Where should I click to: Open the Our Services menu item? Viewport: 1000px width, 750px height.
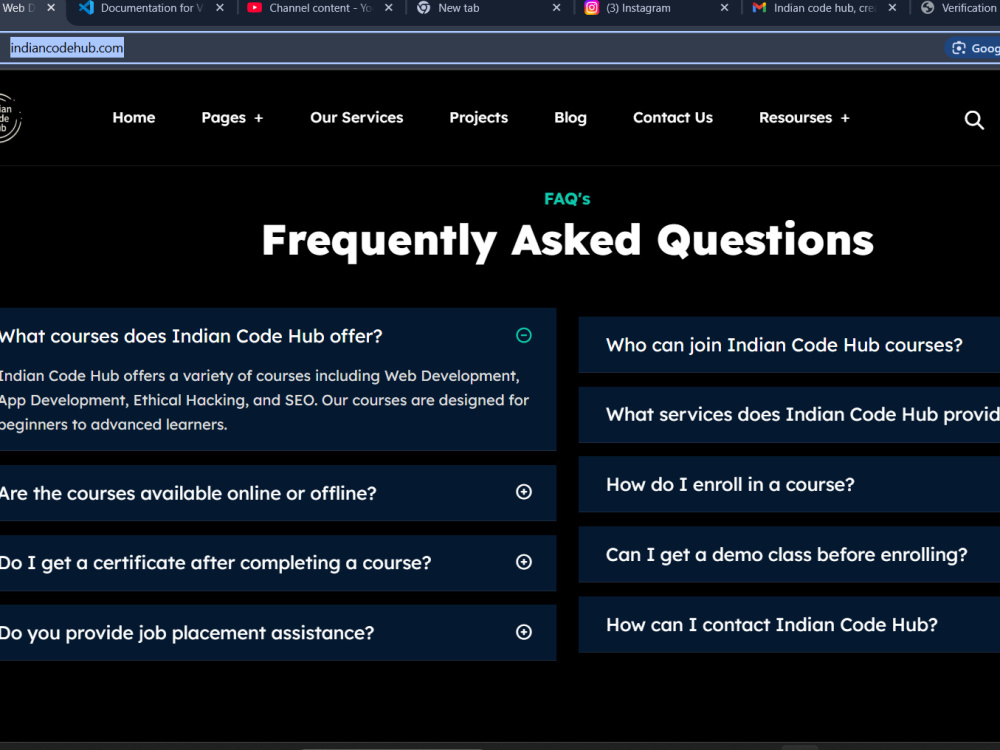coord(357,118)
